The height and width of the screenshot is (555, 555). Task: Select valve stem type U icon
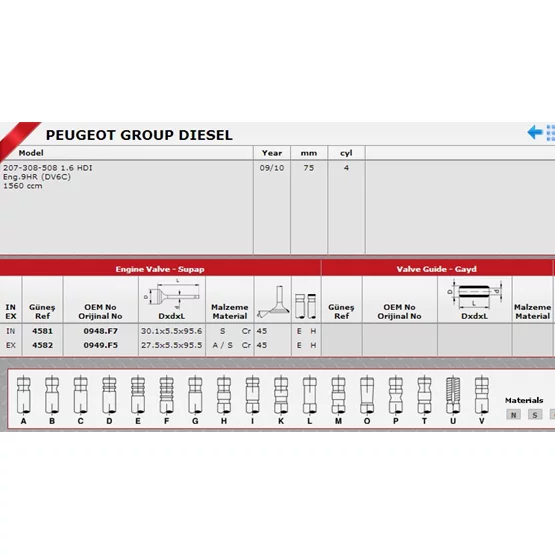(x=453, y=395)
